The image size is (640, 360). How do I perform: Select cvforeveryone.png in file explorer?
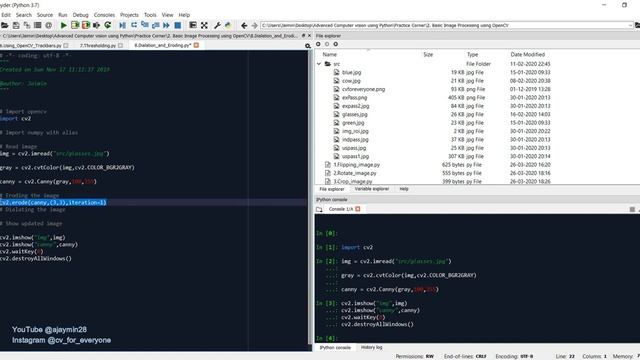click(x=363, y=89)
